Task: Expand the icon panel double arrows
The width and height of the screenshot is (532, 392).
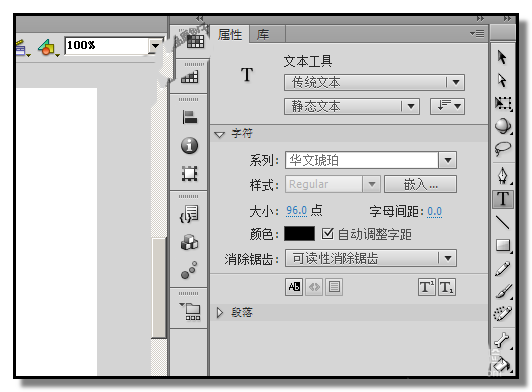Action: 199,19
